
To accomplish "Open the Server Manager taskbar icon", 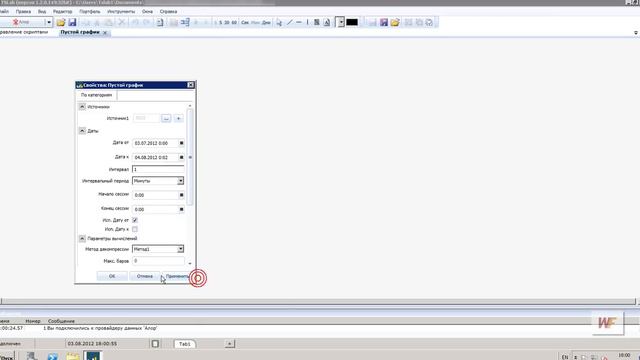I will [32, 356].
